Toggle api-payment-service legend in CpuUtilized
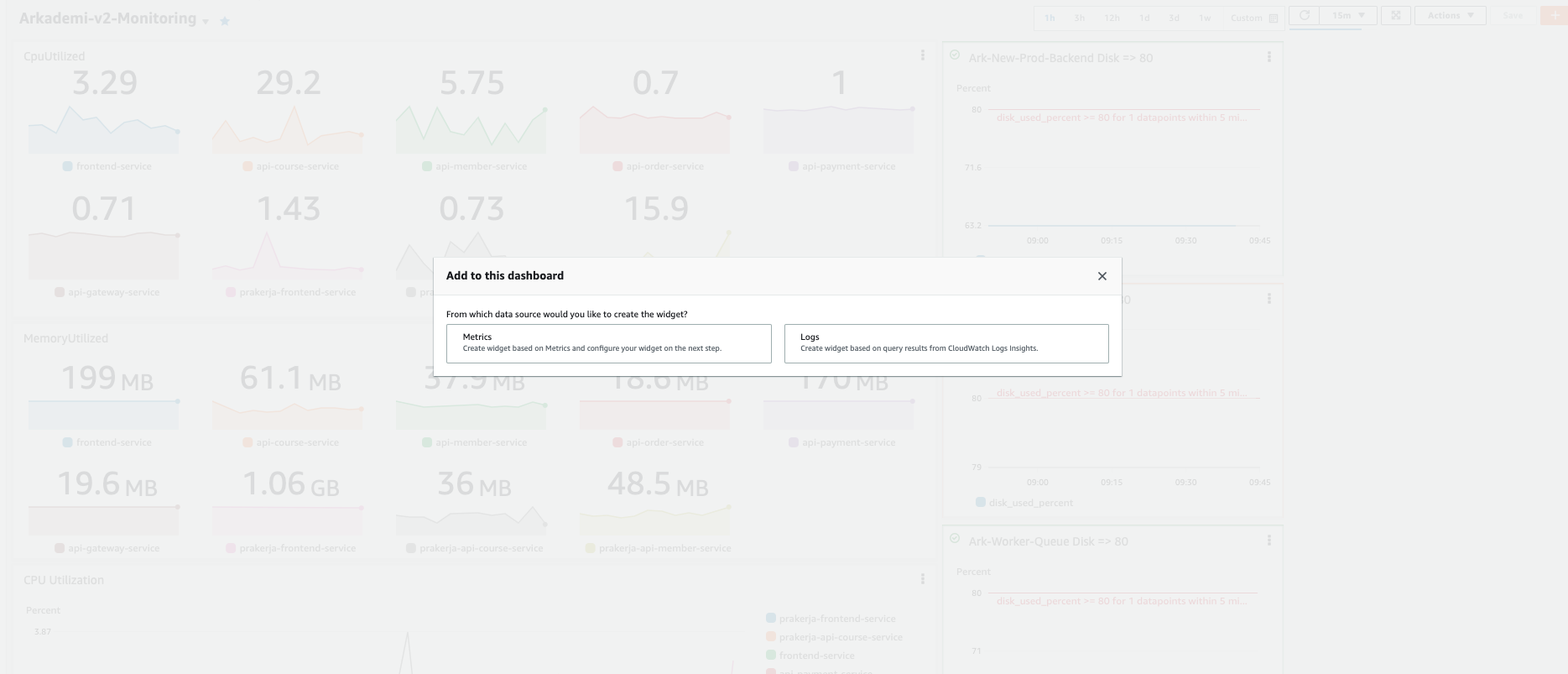This screenshot has width=1568, height=674. click(842, 166)
